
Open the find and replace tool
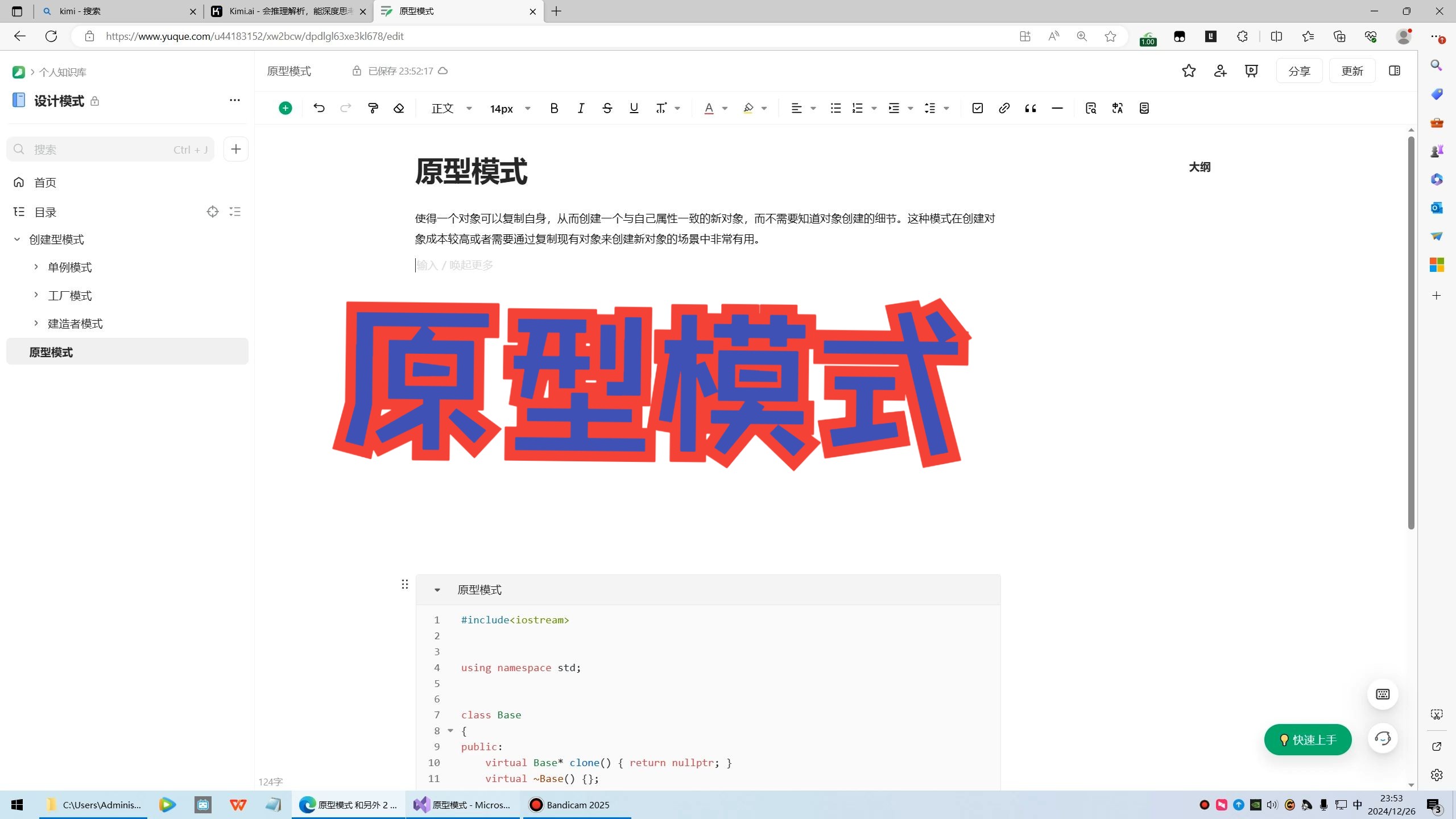click(1091, 108)
